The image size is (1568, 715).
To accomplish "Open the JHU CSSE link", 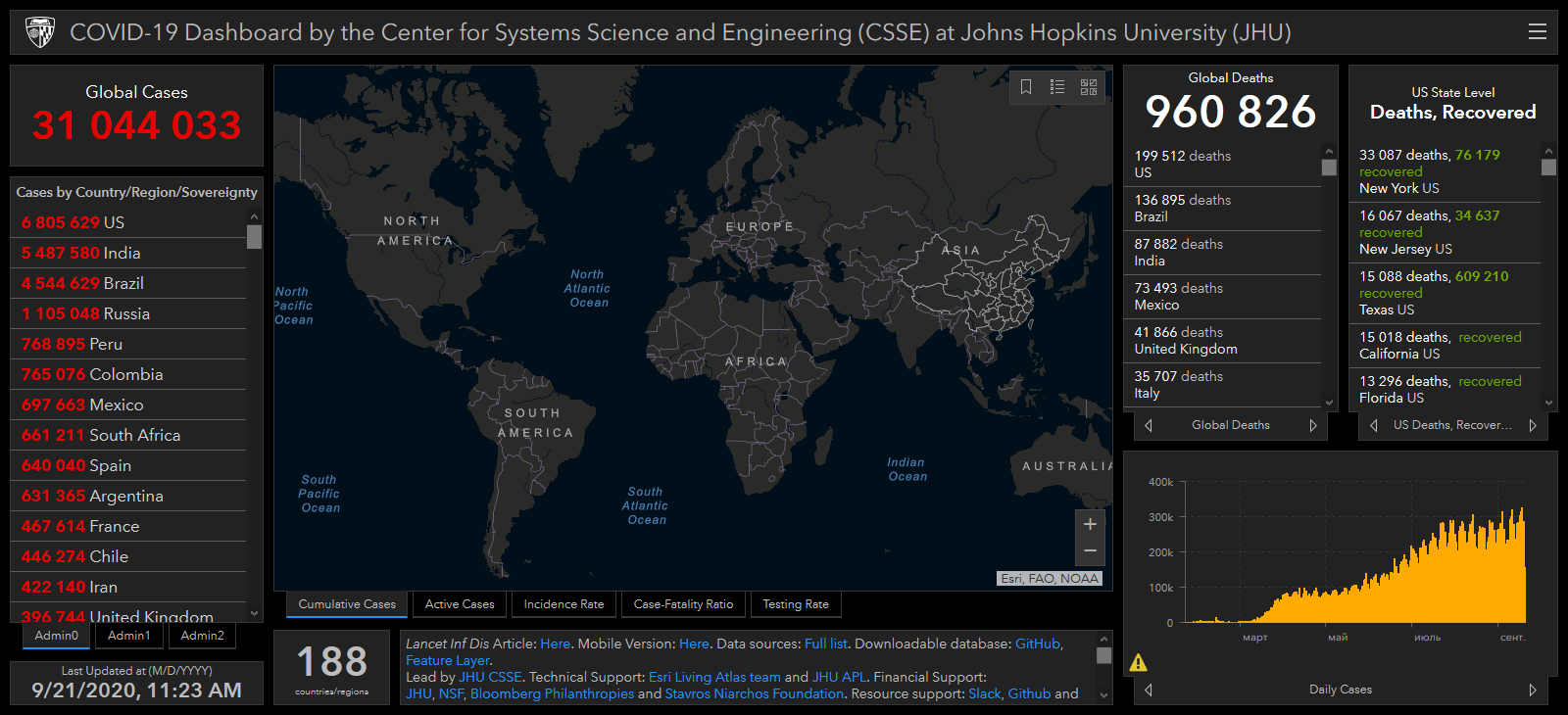I will (x=490, y=677).
